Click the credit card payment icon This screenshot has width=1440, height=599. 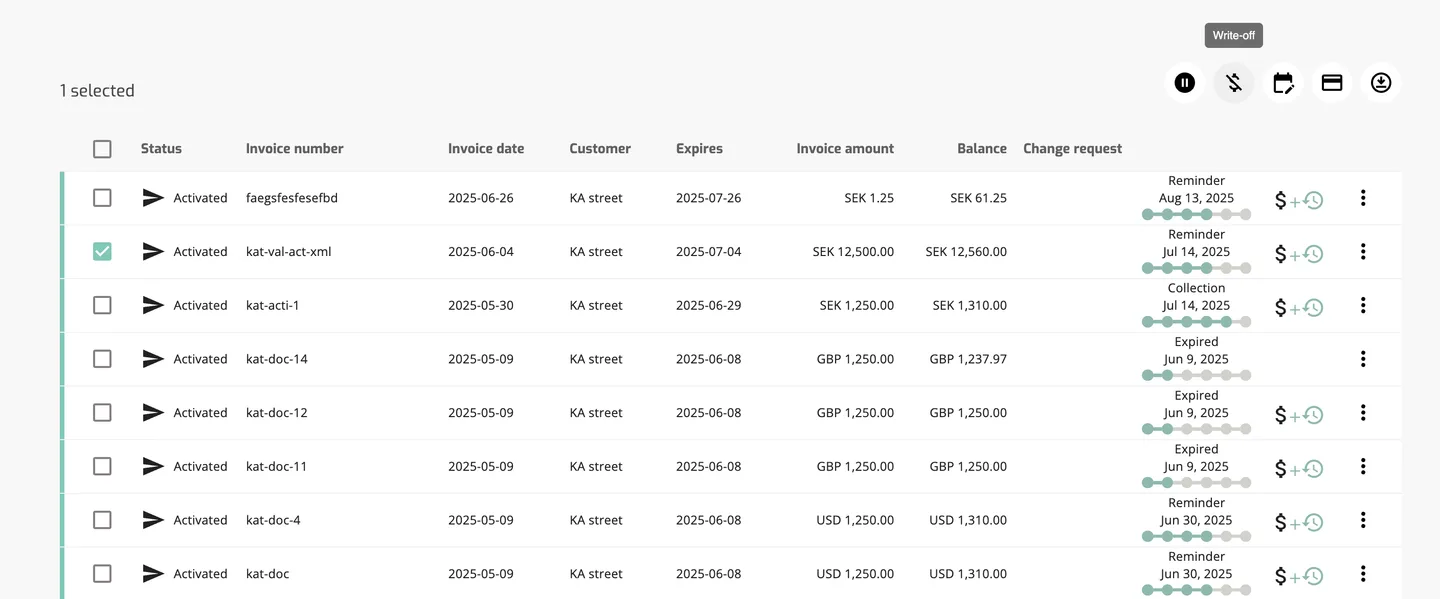(1332, 83)
